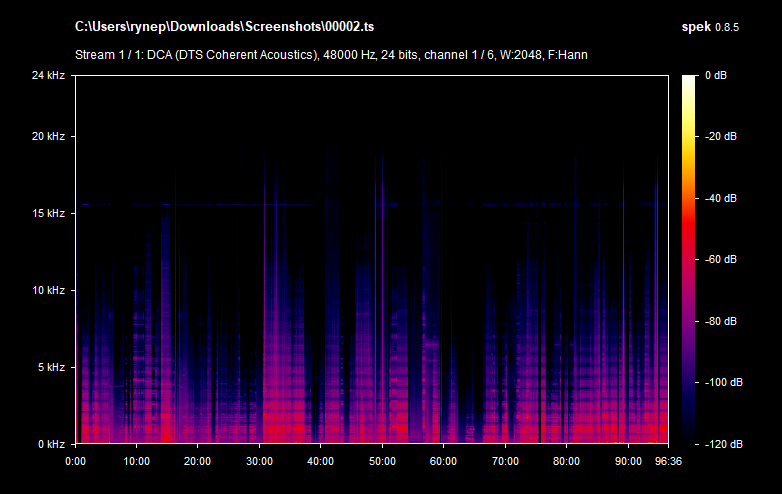Click the white top of the color scale bar
This screenshot has height=494, width=782.
[691, 80]
